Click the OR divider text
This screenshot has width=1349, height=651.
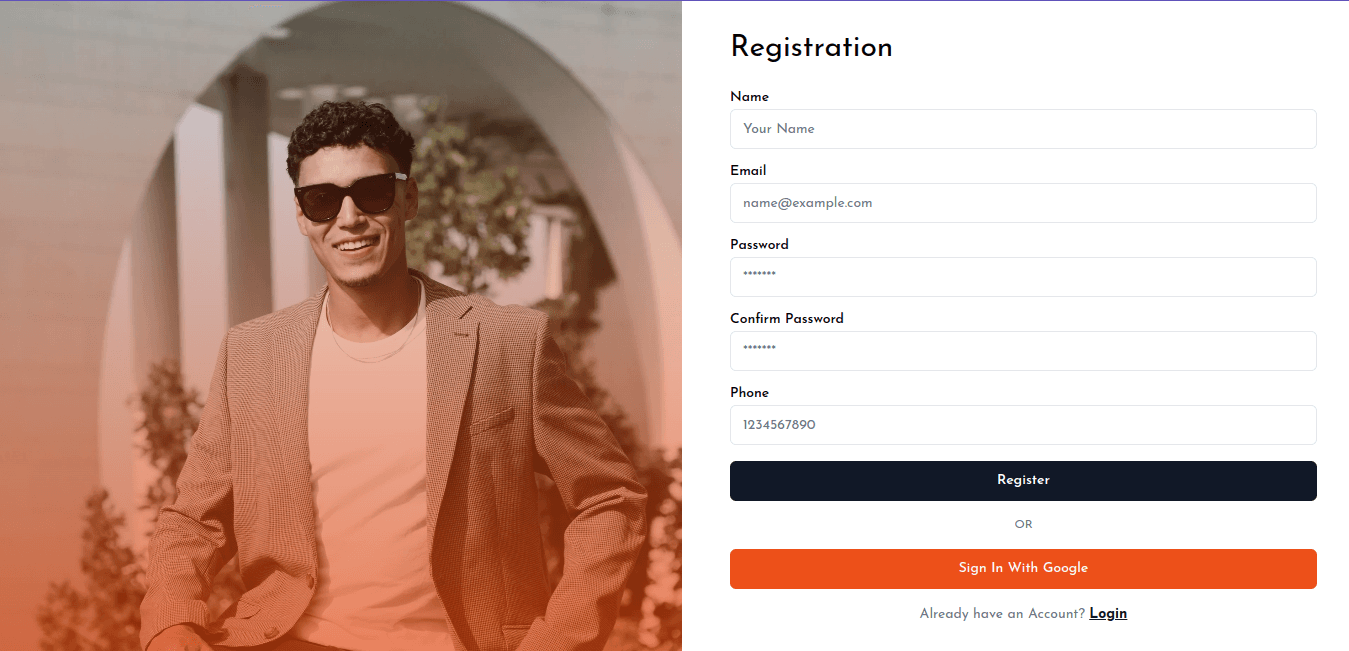point(1023,524)
